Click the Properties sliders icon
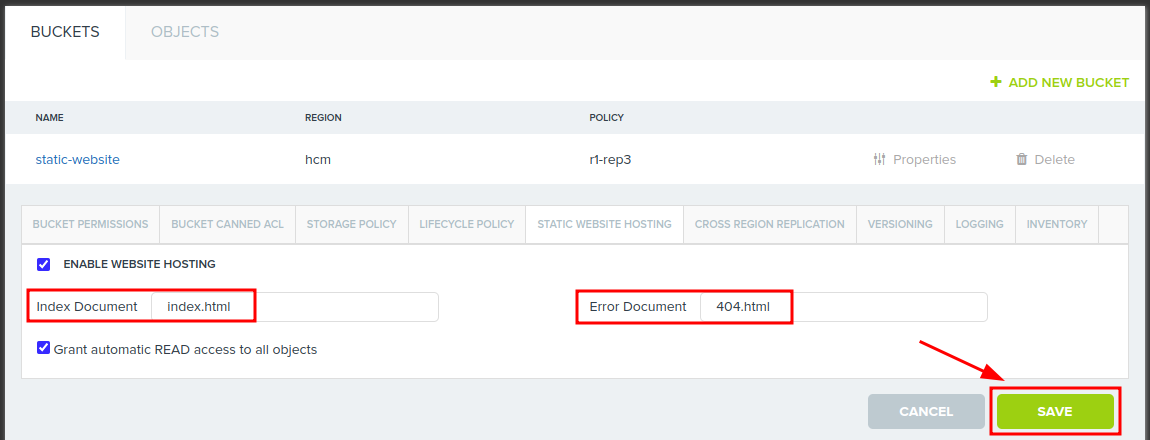This screenshot has height=440, width=1150. [880, 159]
